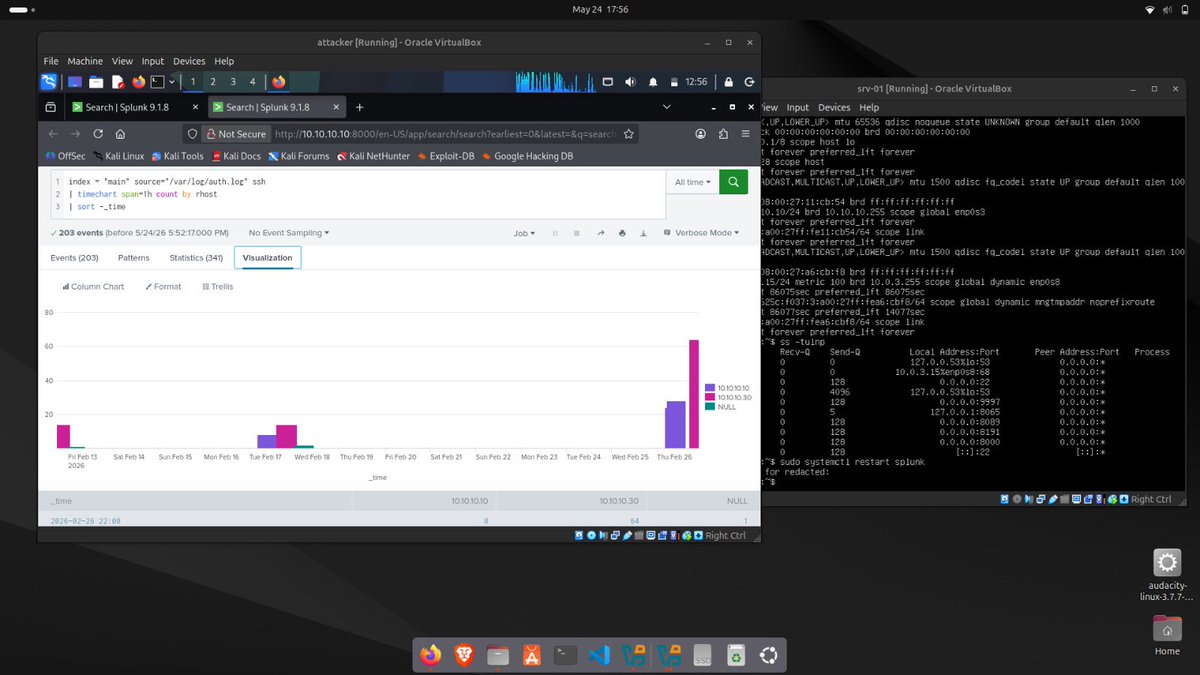Click into the Splunk search query editor
This screenshot has width=1200, height=675.
(358, 194)
